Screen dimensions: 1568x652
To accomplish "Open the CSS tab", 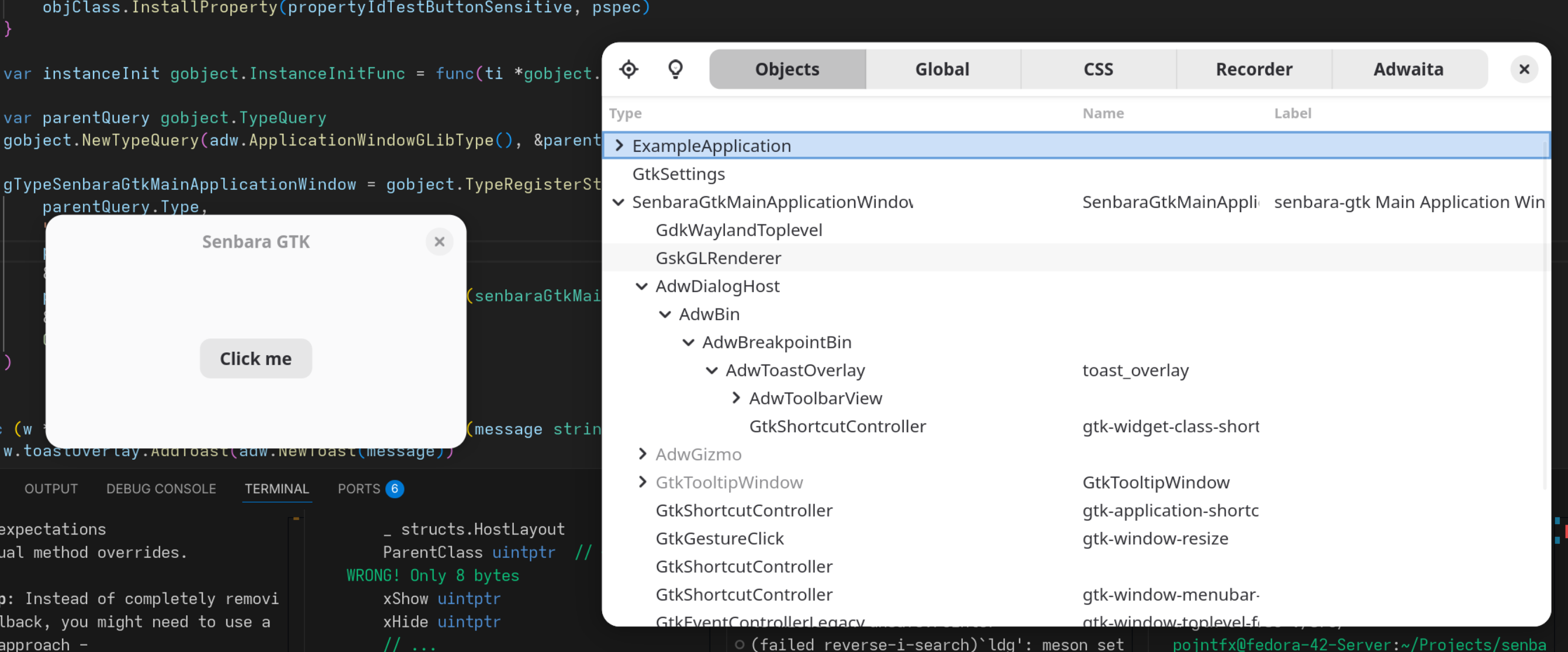I will click(1097, 70).
